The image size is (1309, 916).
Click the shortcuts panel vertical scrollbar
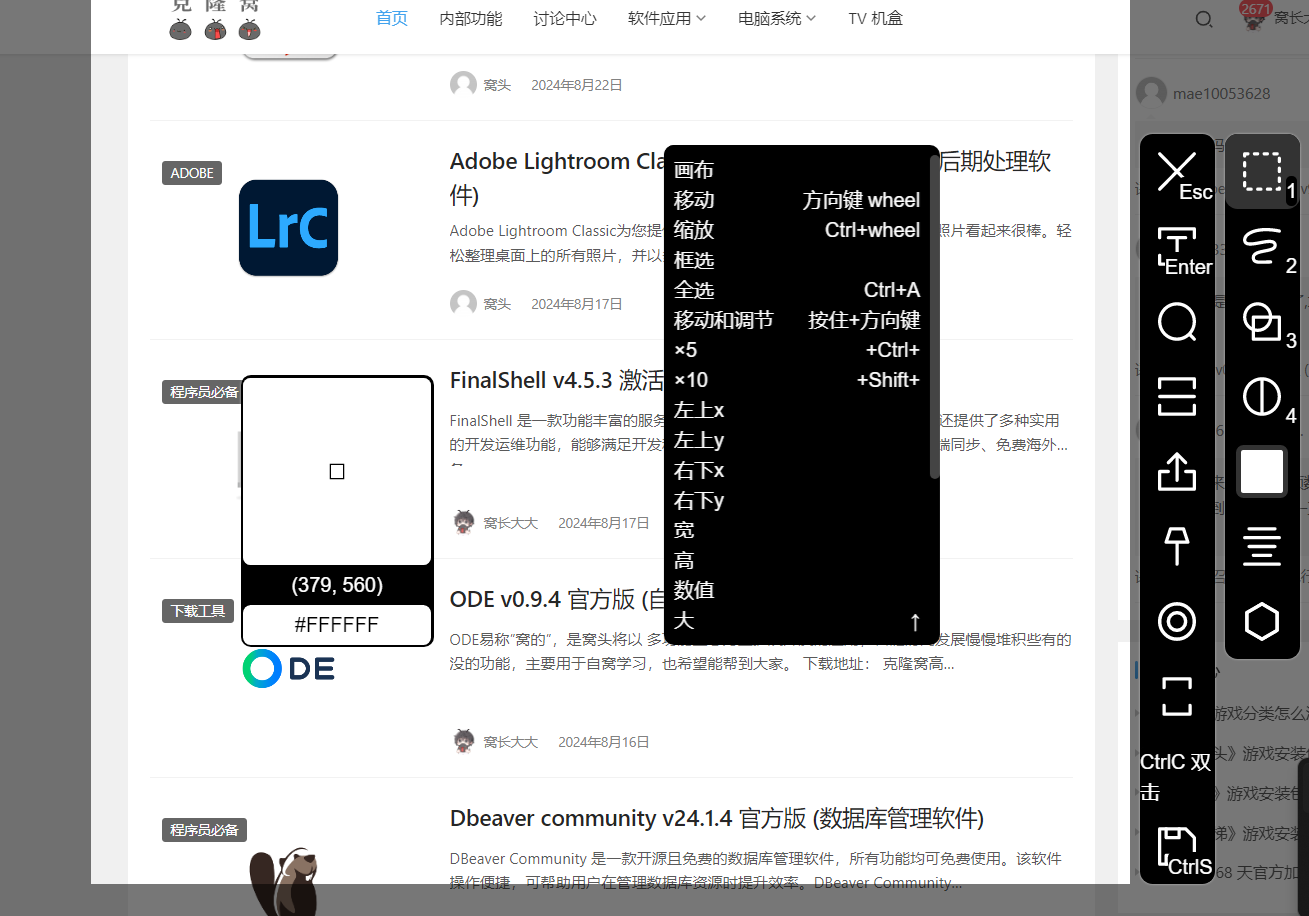935,316
